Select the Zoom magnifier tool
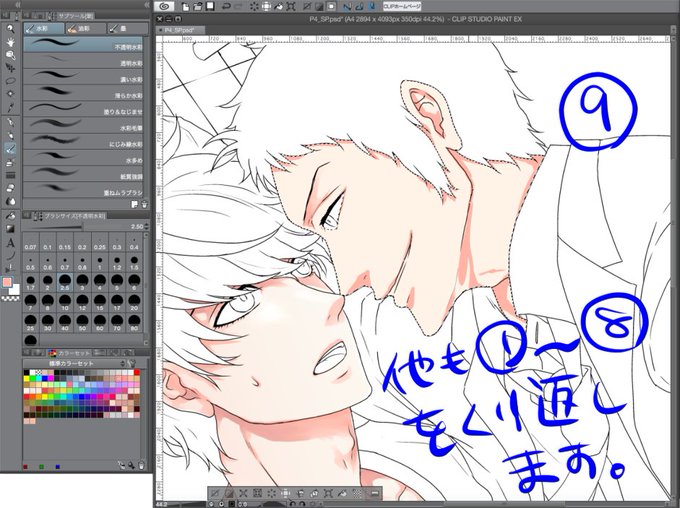This screenshot has width=680, height=508. 10,29
